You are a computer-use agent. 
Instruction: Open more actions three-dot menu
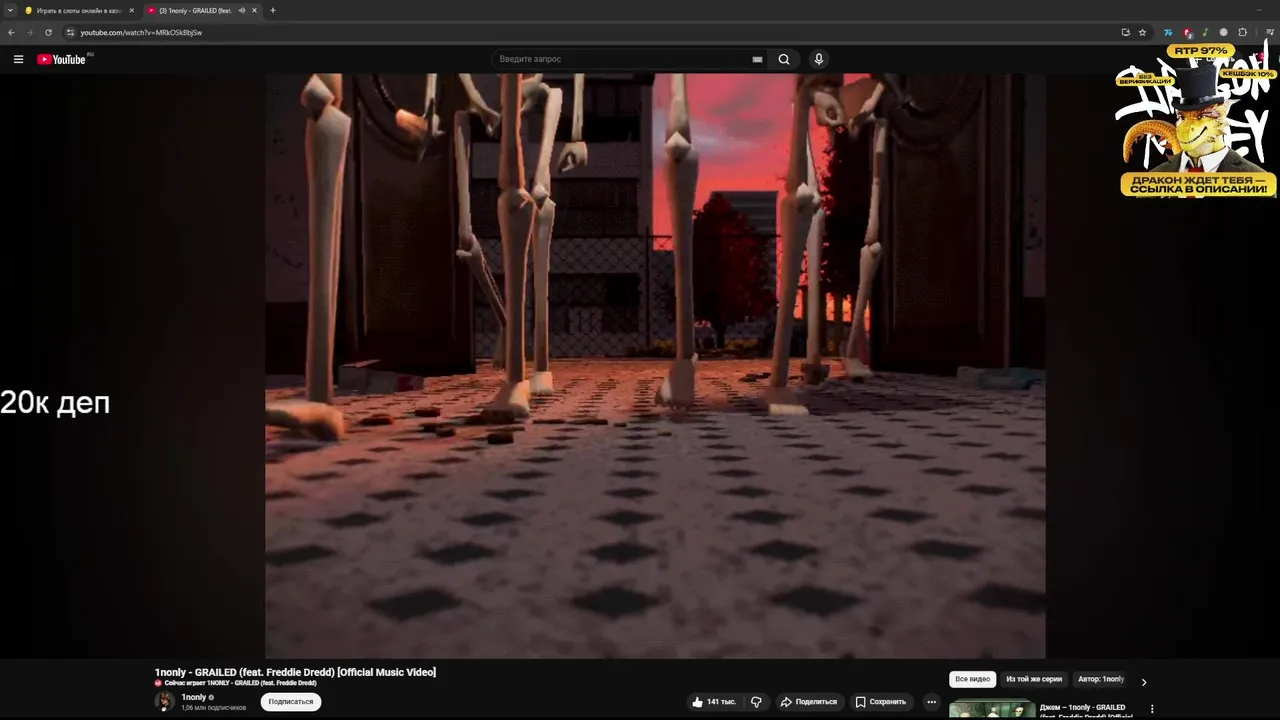point(931,702)
